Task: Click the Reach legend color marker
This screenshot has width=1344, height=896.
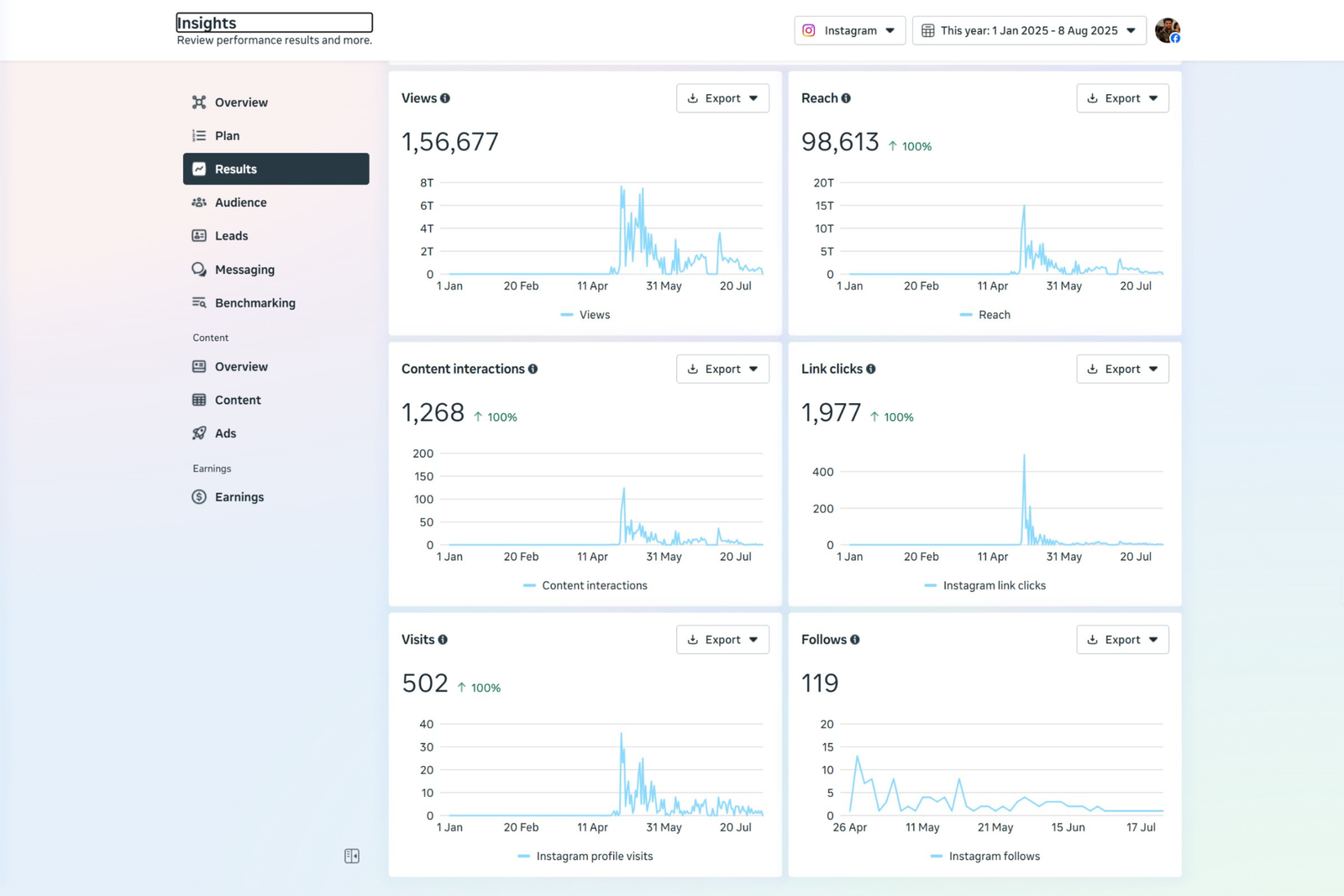Action: tap(966, 315)
